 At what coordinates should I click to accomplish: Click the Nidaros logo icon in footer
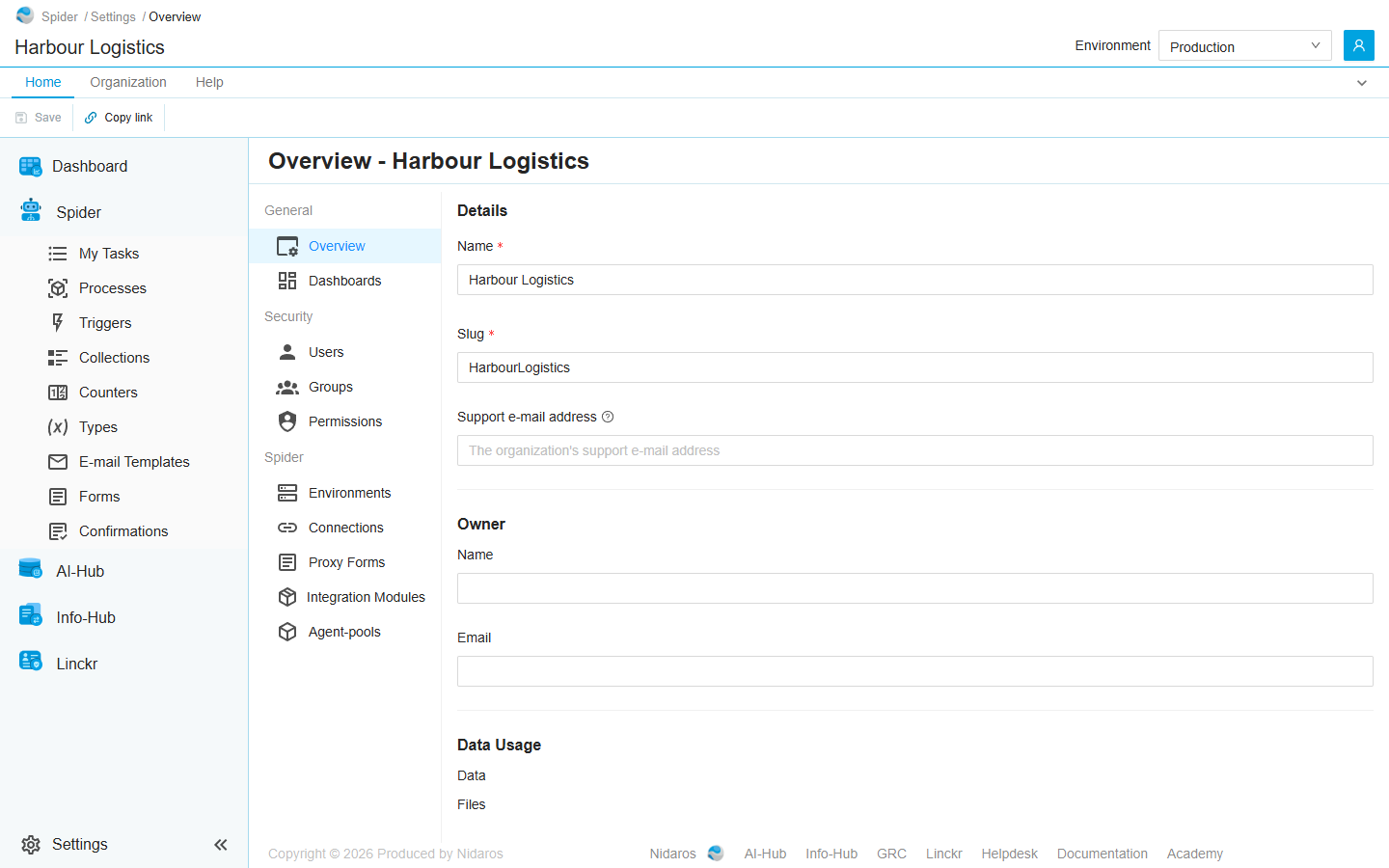coord(716,854)
